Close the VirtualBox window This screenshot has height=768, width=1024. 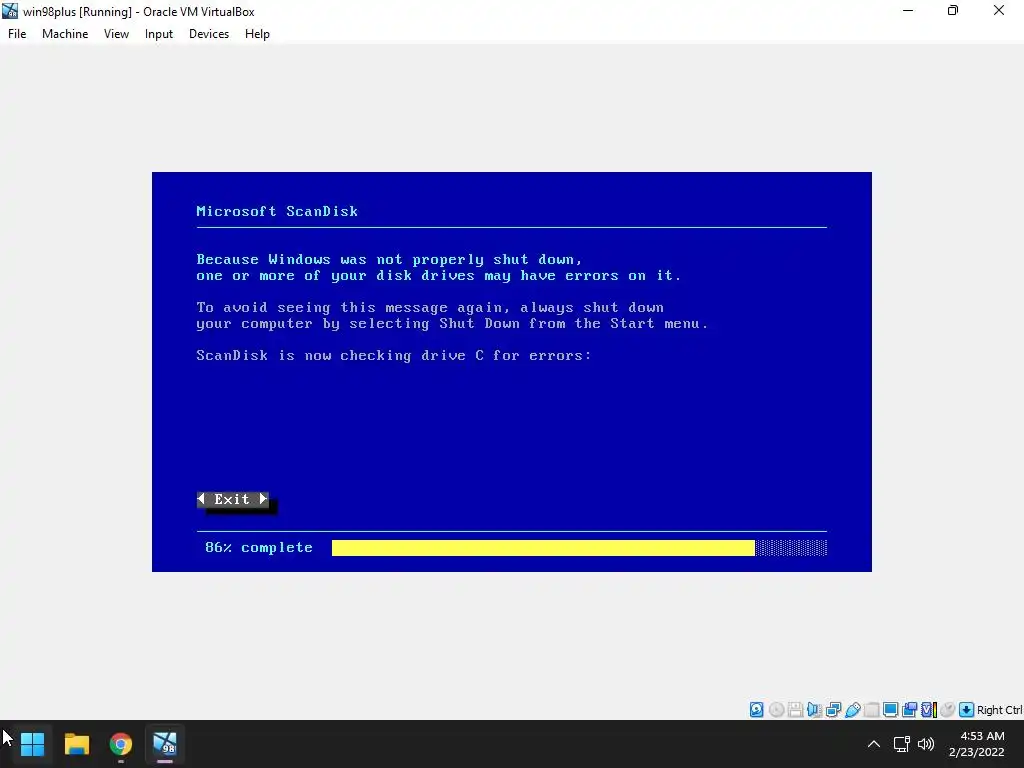pos(999,11)
